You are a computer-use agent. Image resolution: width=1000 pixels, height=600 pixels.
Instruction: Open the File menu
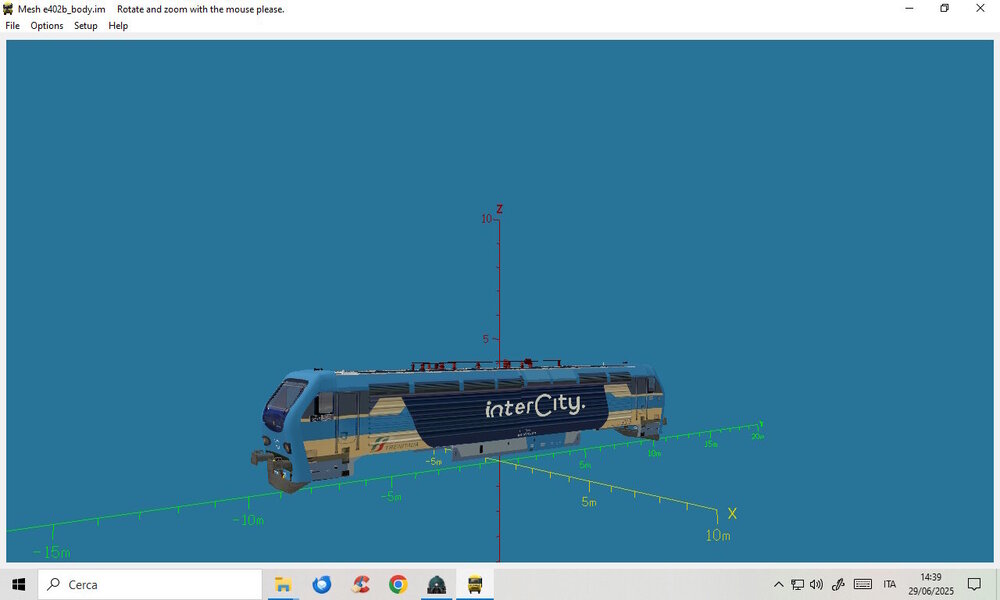[12, 26]
